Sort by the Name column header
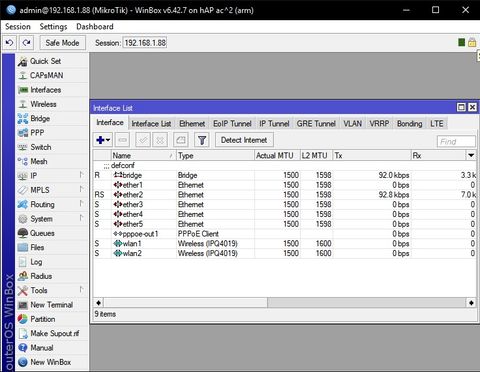 click(x=143, y=156)
